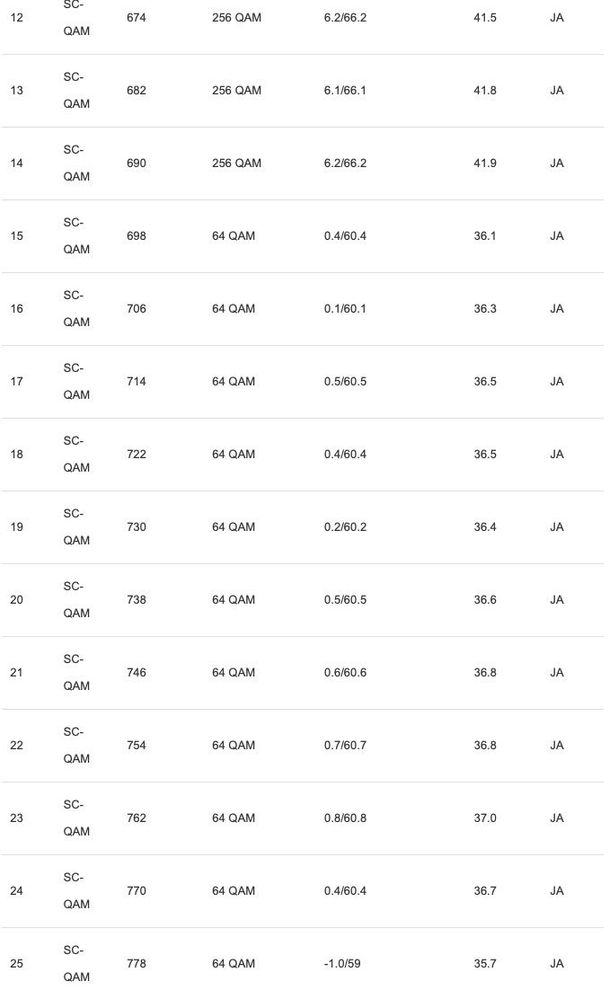Click the 770 frequency cell
The image size is (609, 999).
[136, 891]
